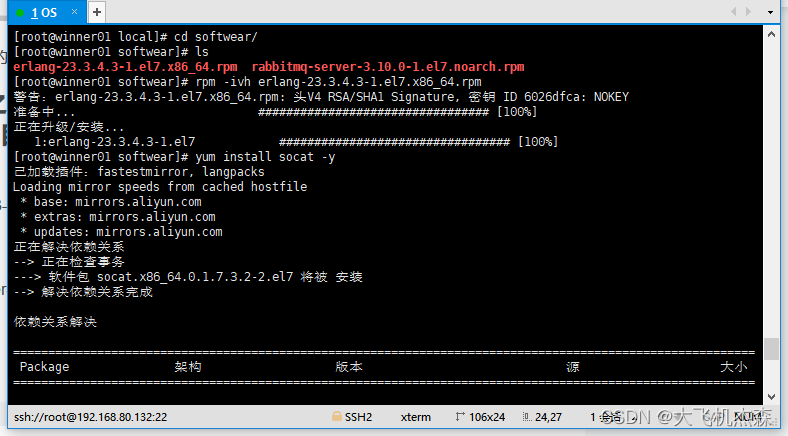Click "1:erlang-23.3.4.3-1.el7" install progress line

tap(296, 142)
